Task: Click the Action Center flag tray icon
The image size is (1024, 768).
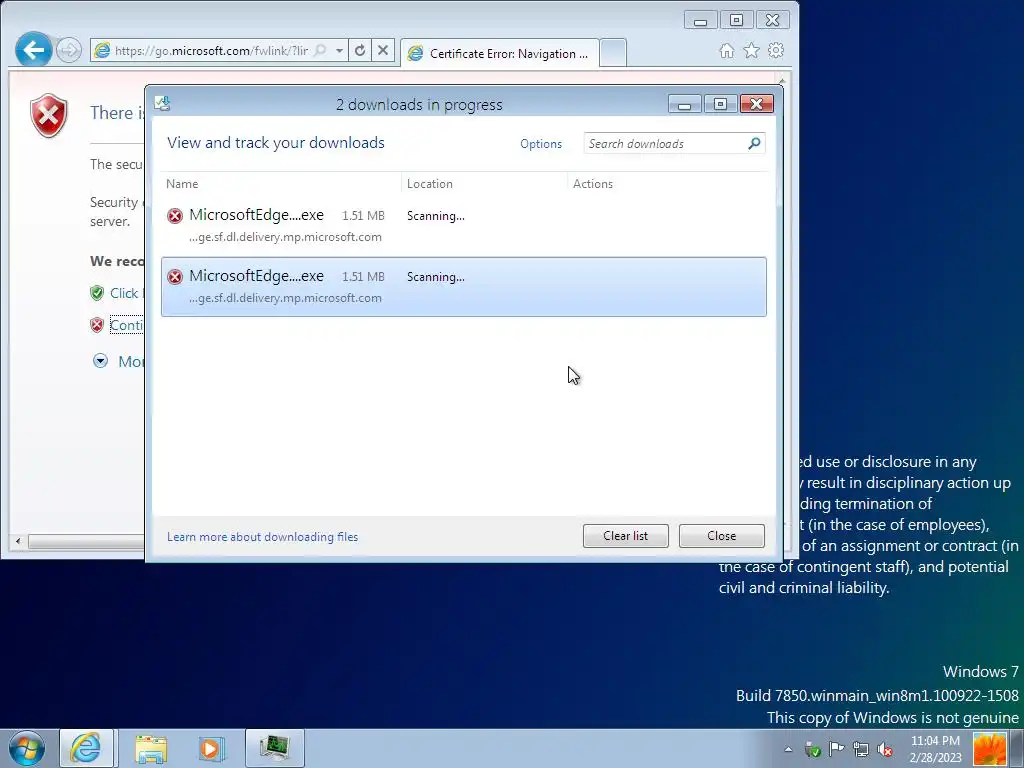Action: click(837, 749)
